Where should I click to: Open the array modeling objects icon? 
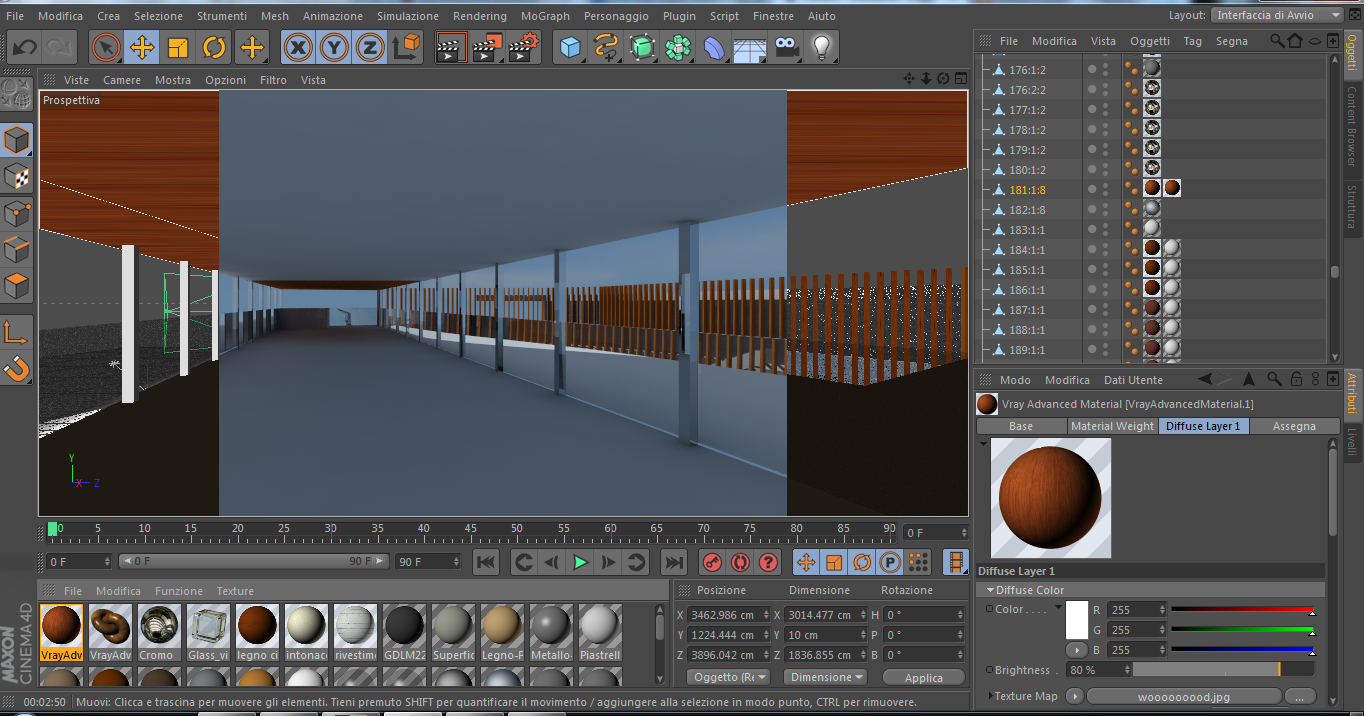678,47
